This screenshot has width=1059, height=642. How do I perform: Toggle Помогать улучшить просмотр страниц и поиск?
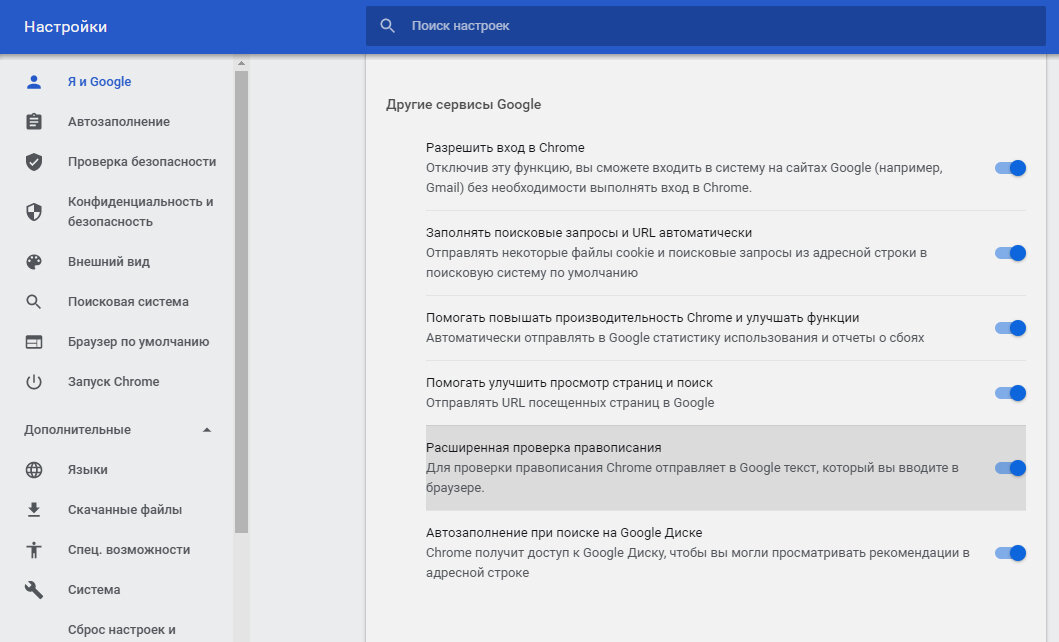point(1010,393)
